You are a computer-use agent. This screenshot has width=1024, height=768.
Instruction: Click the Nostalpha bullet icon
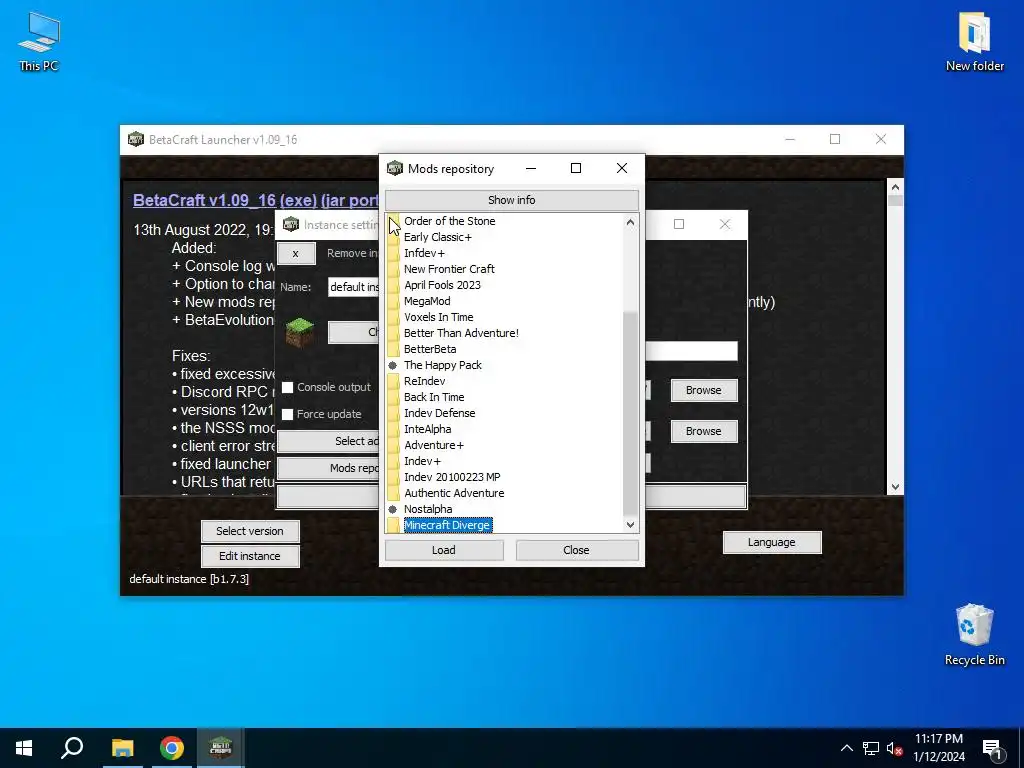pos(392,509)
